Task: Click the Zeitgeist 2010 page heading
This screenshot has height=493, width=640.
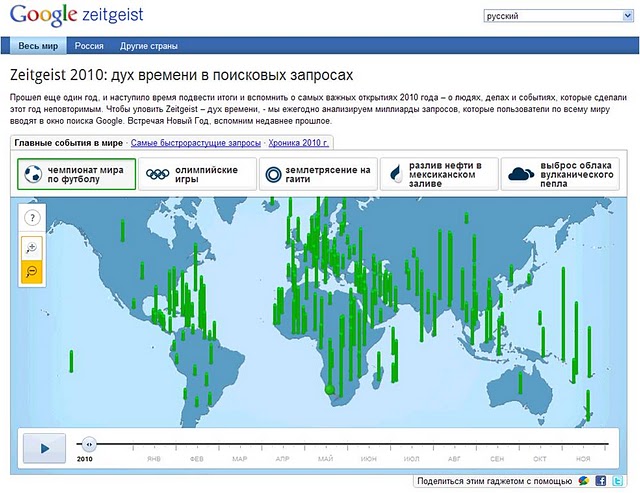Action: pyautogui.click(x=182, y=76)
